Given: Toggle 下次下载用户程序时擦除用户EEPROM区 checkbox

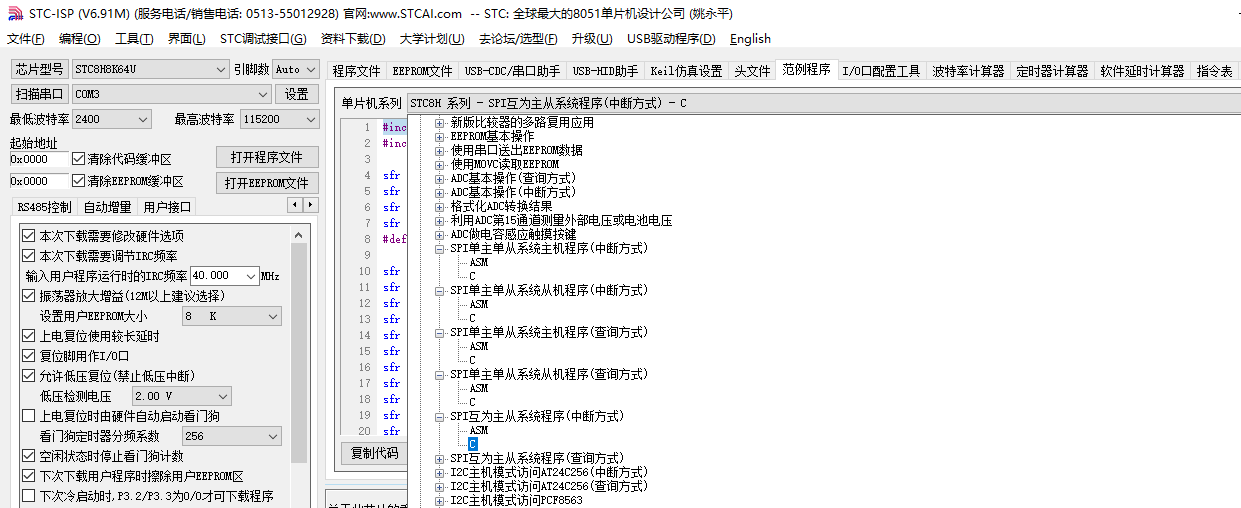Looking at the screenshot, I should [x=28, y=476].
